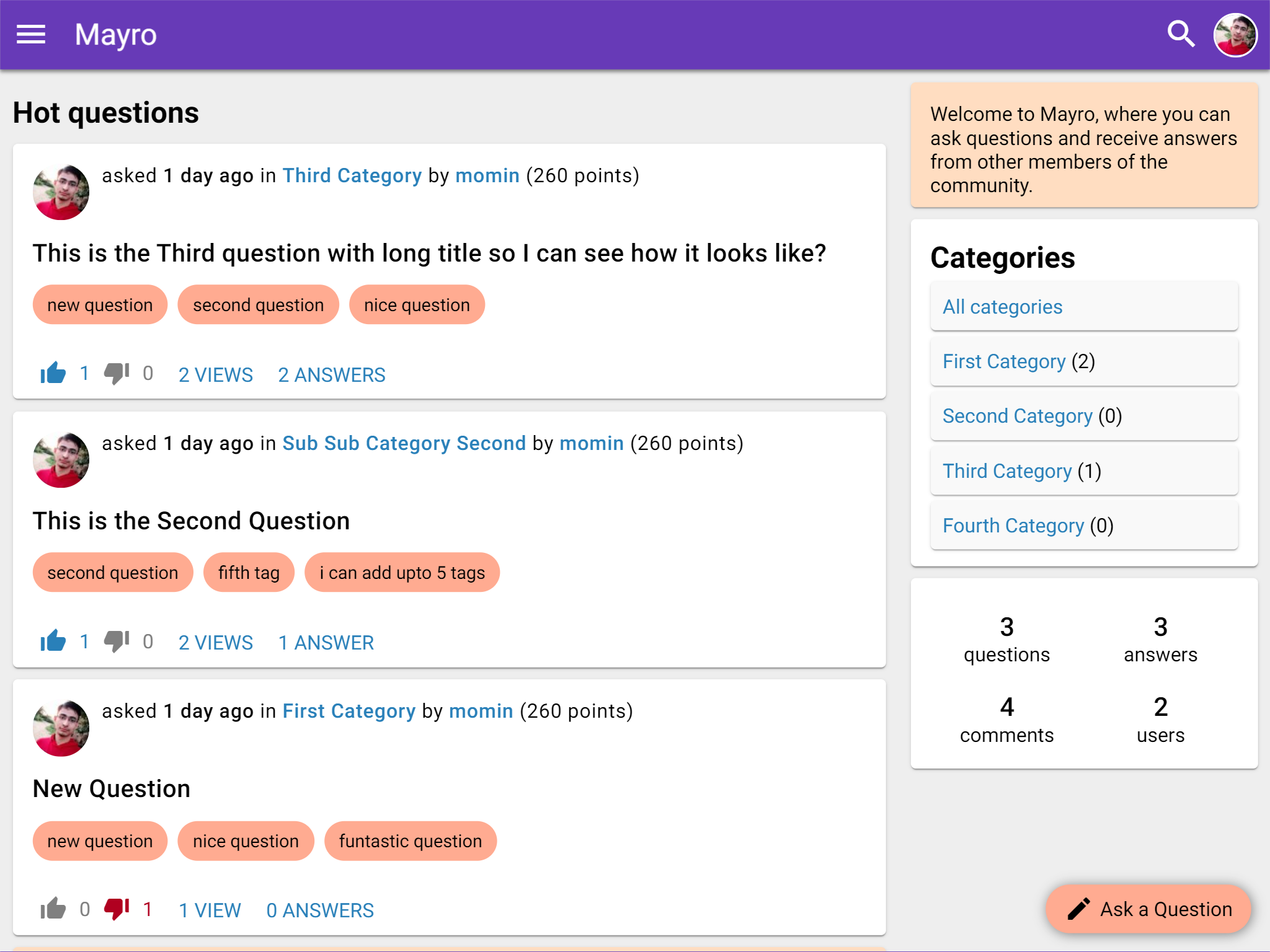Click the search magnifier icon
The height and width of the screenshot is (952, 1270).
pyautogui.click(x=1181, y=35)
